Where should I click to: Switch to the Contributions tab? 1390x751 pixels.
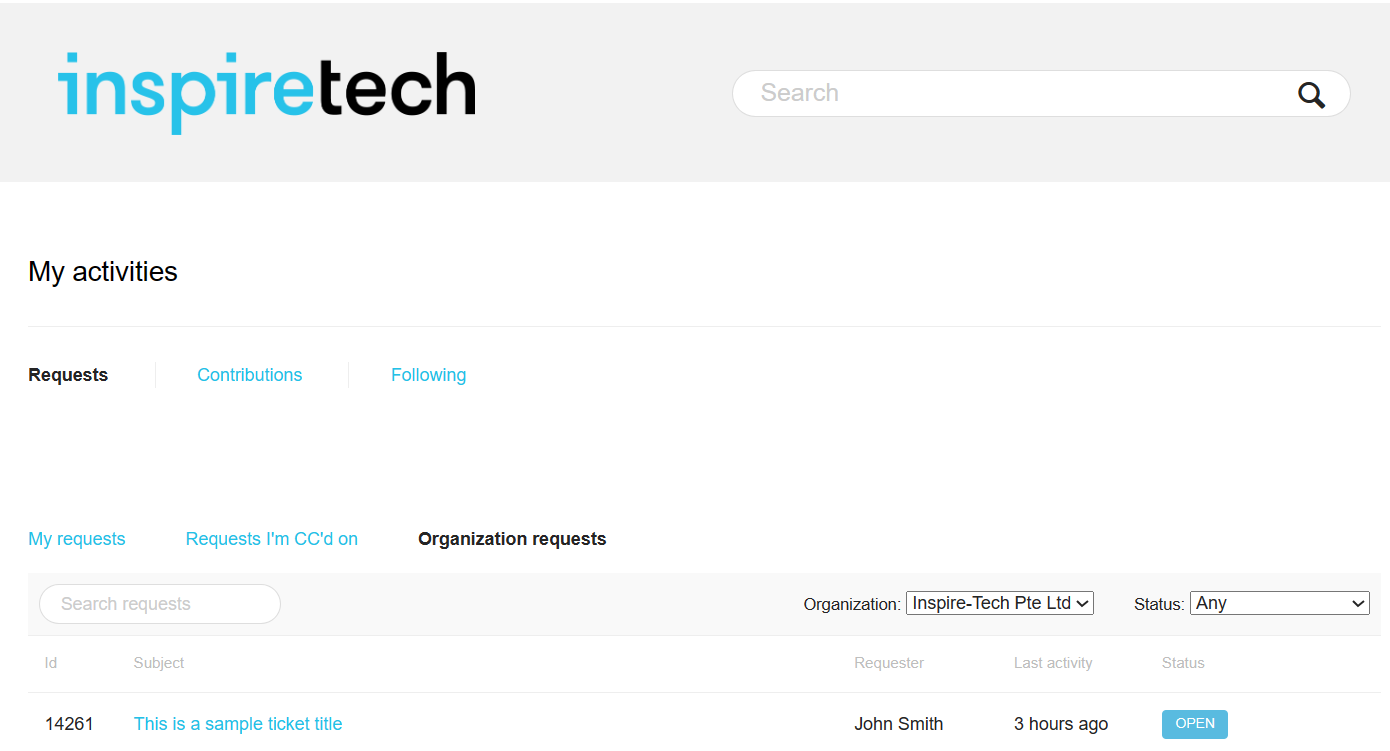point(249,375)
